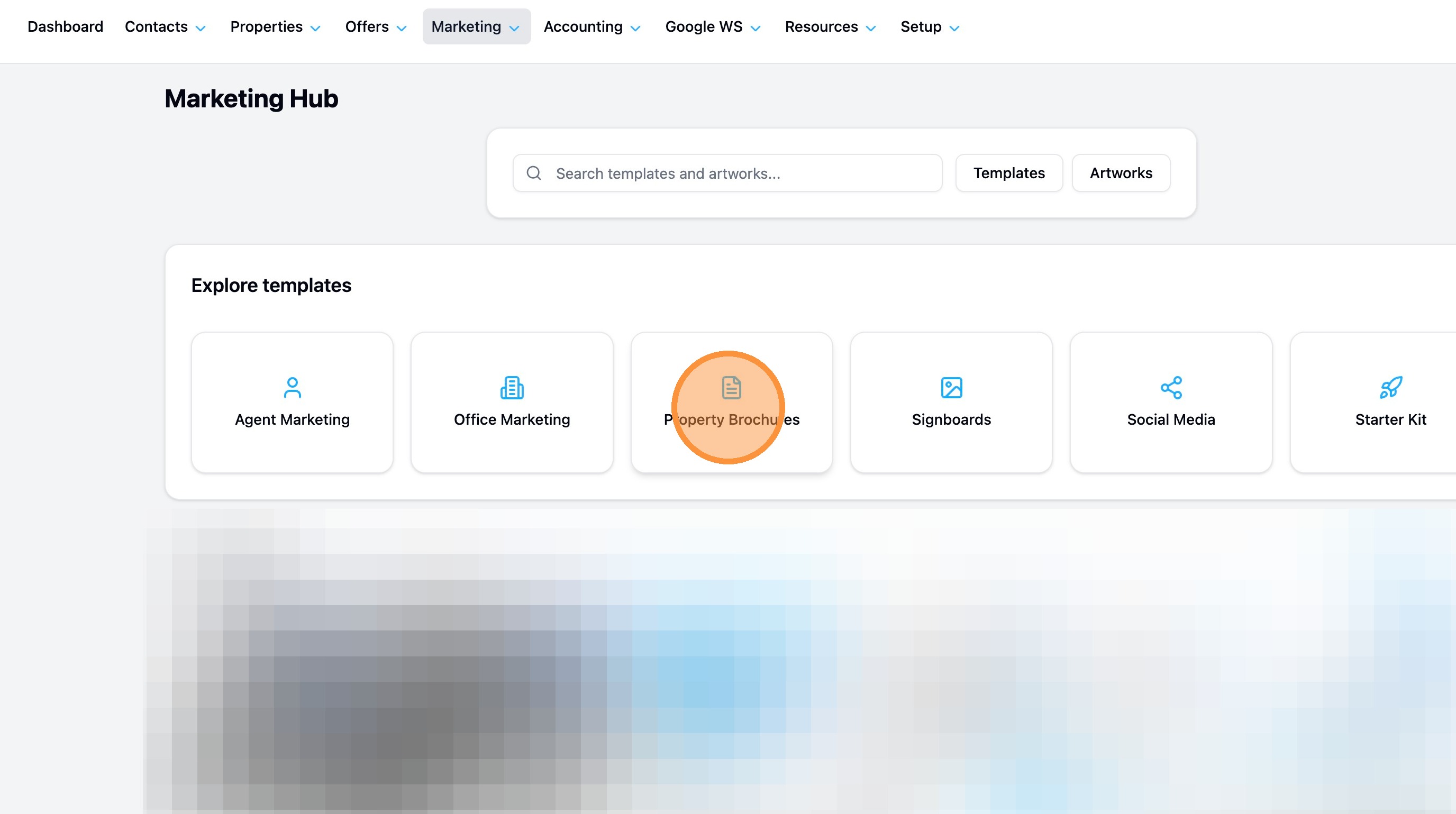Open the Dashboard nav item

click(x=65, y=26)
